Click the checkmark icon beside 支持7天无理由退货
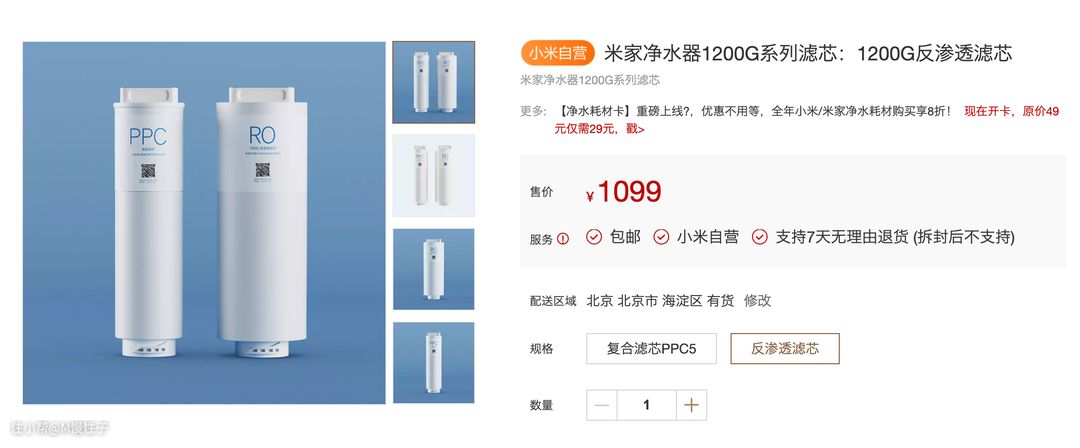Viewport: 1080px width, 448px height. [760, 237]
